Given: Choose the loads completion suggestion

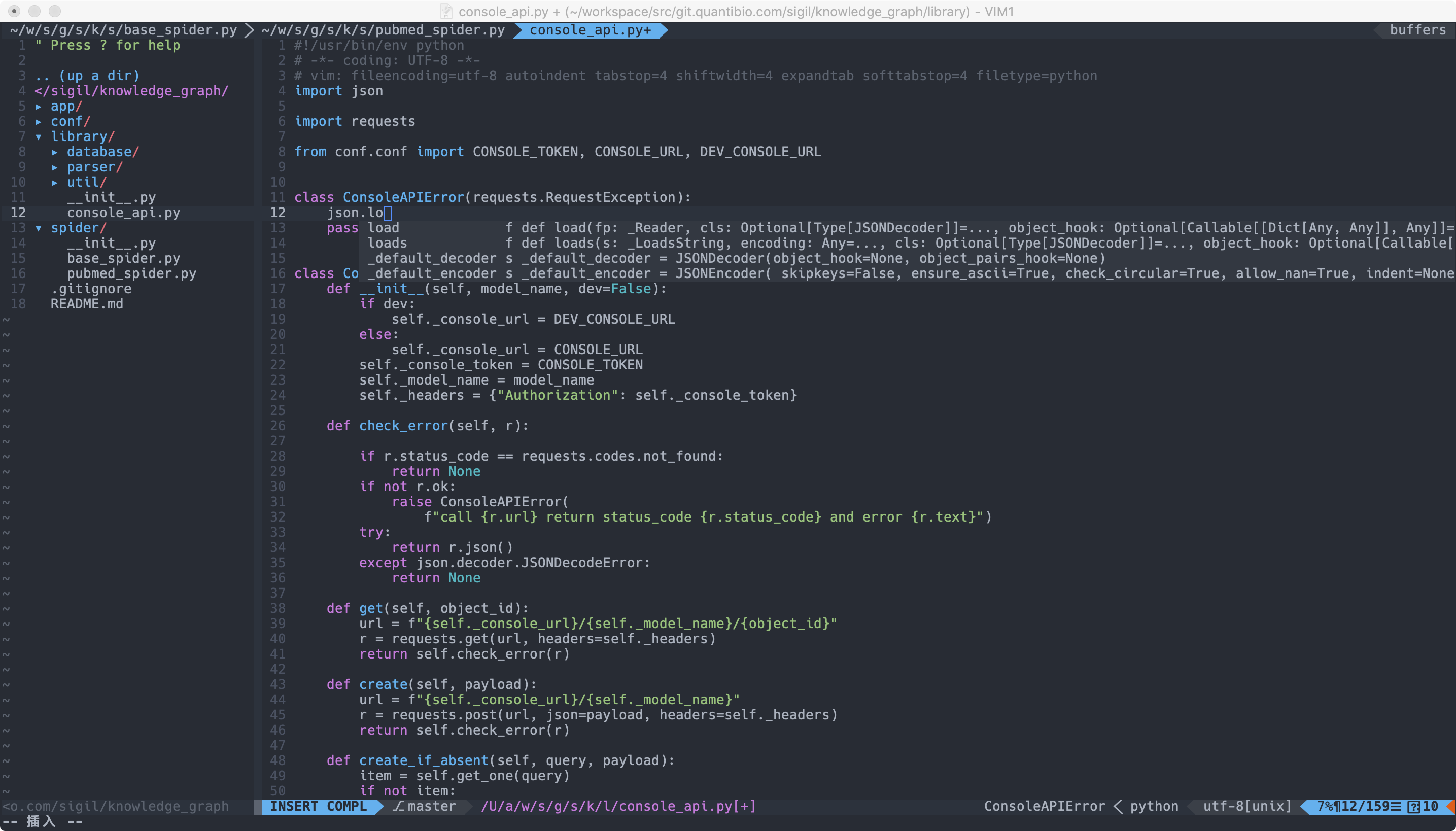Looking at the screenshot, I should click(x=388, y=243).
